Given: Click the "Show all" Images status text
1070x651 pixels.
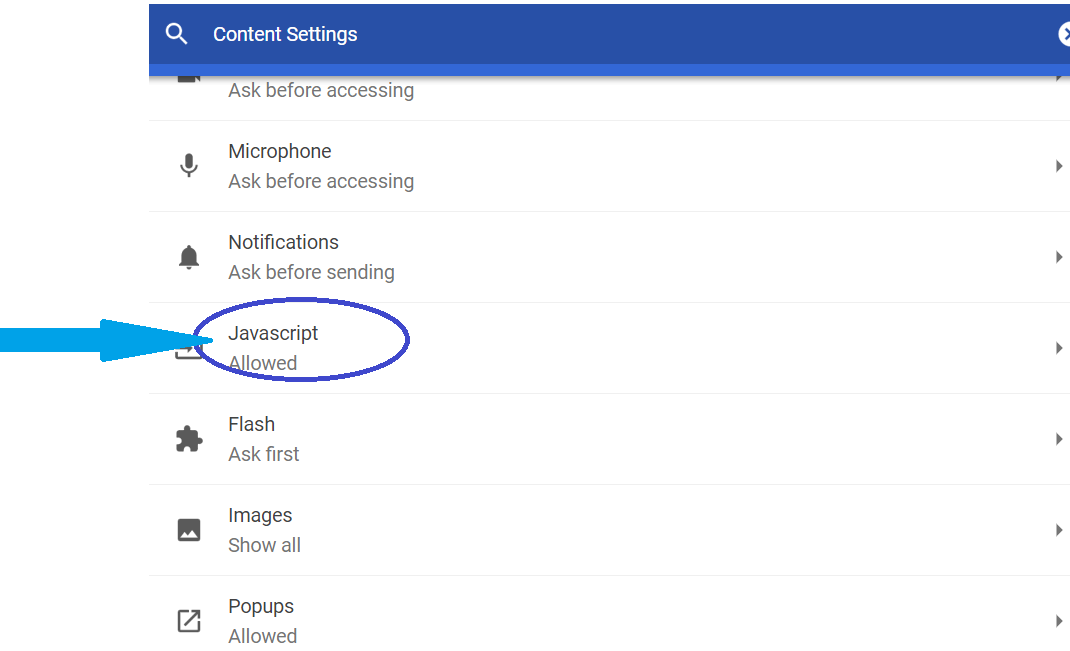Looking at the screenshot, I should pos(264,545).
